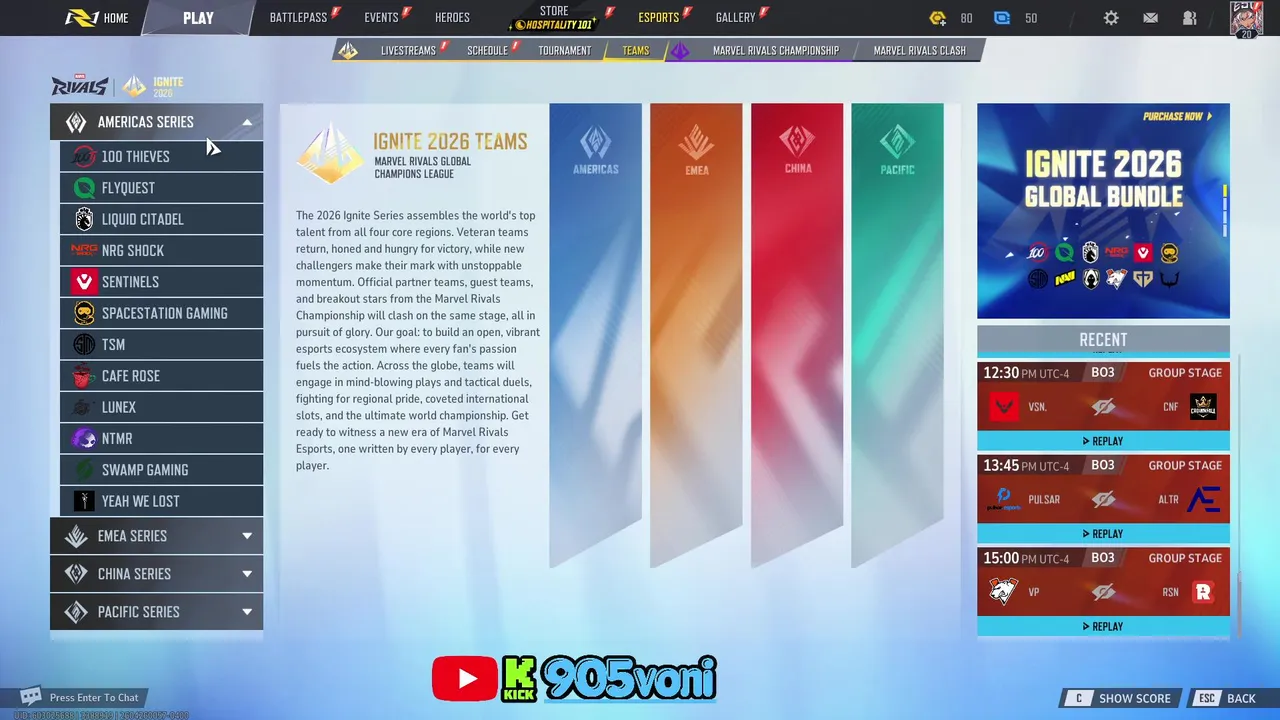The height and width of the screenshot is (720, 1280).
Task: Click the Liquid Citadel team logo
Action: (85, 219)
